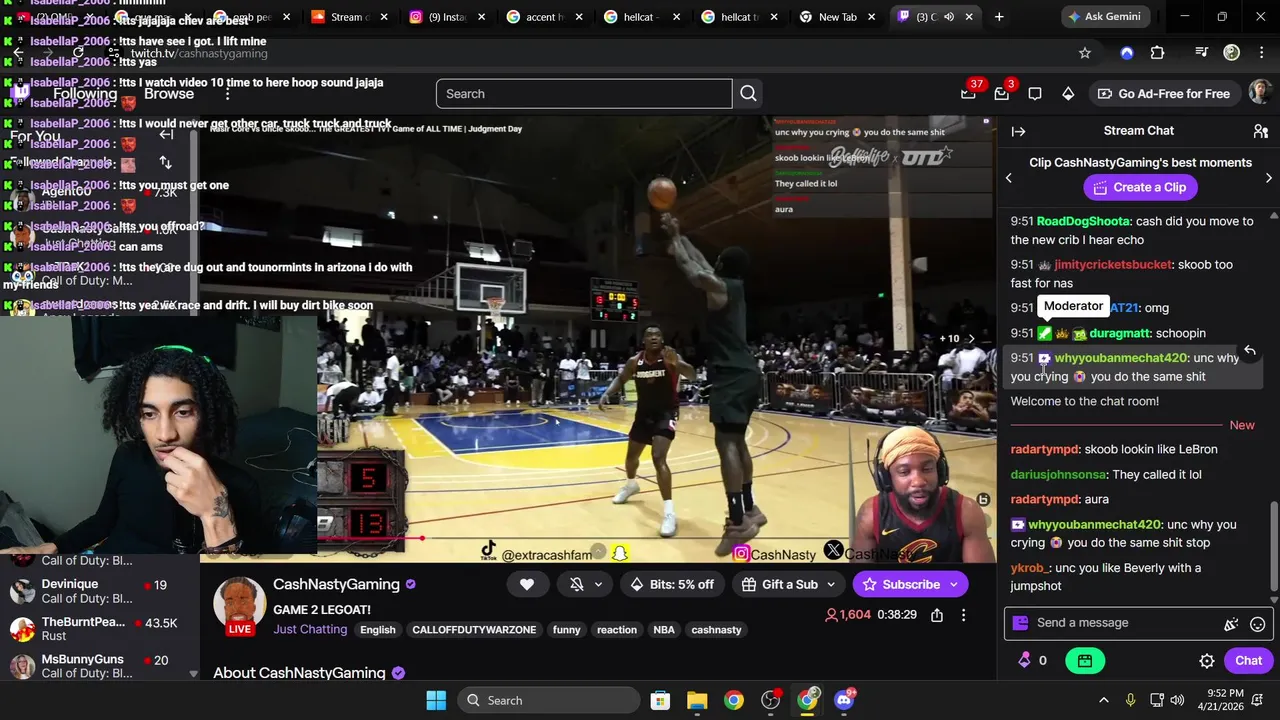
Task: Open chat settings gear
Action: (1207, 661)
